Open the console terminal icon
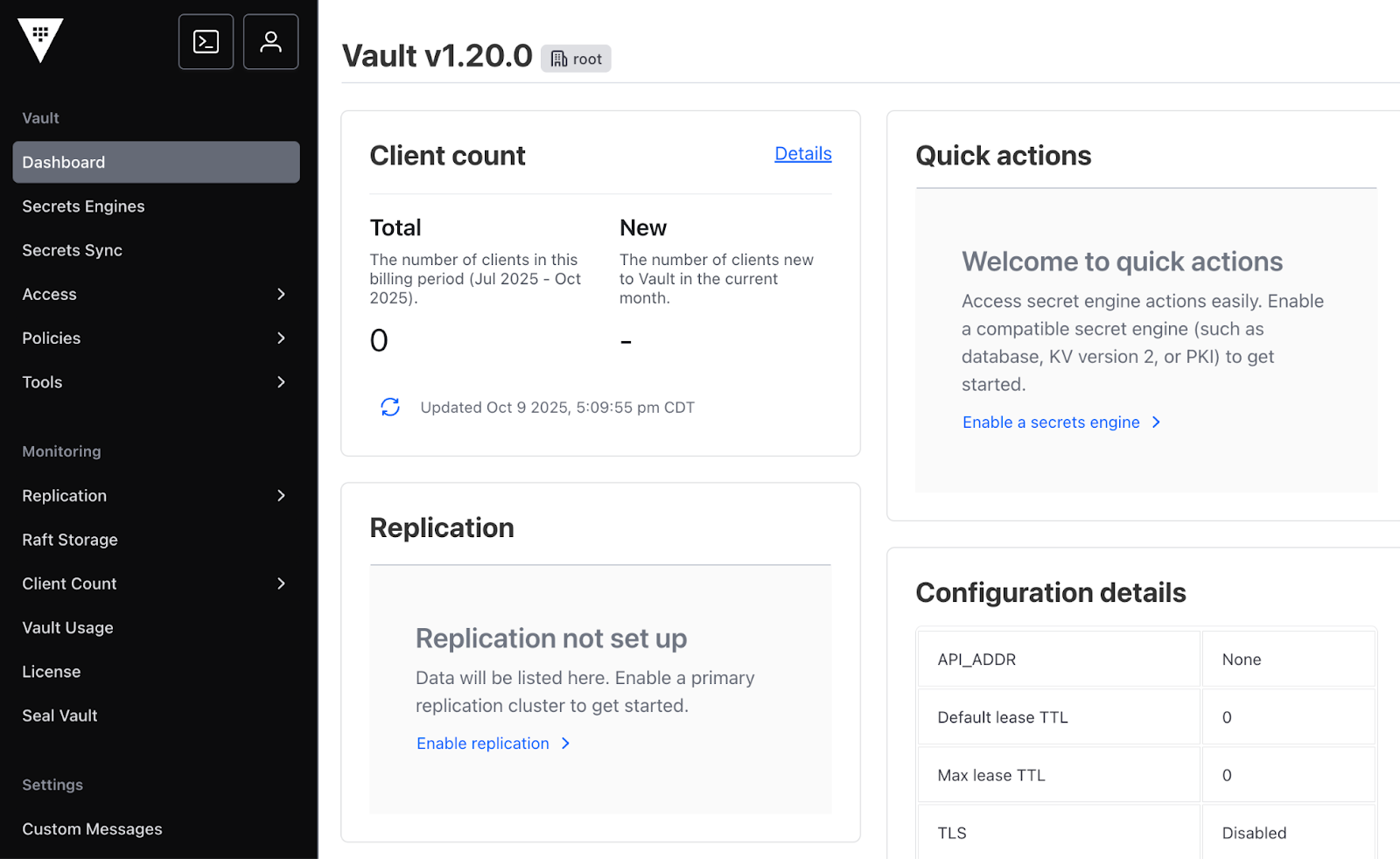Viewport: 1400px width, 859px height. [206, 42]
